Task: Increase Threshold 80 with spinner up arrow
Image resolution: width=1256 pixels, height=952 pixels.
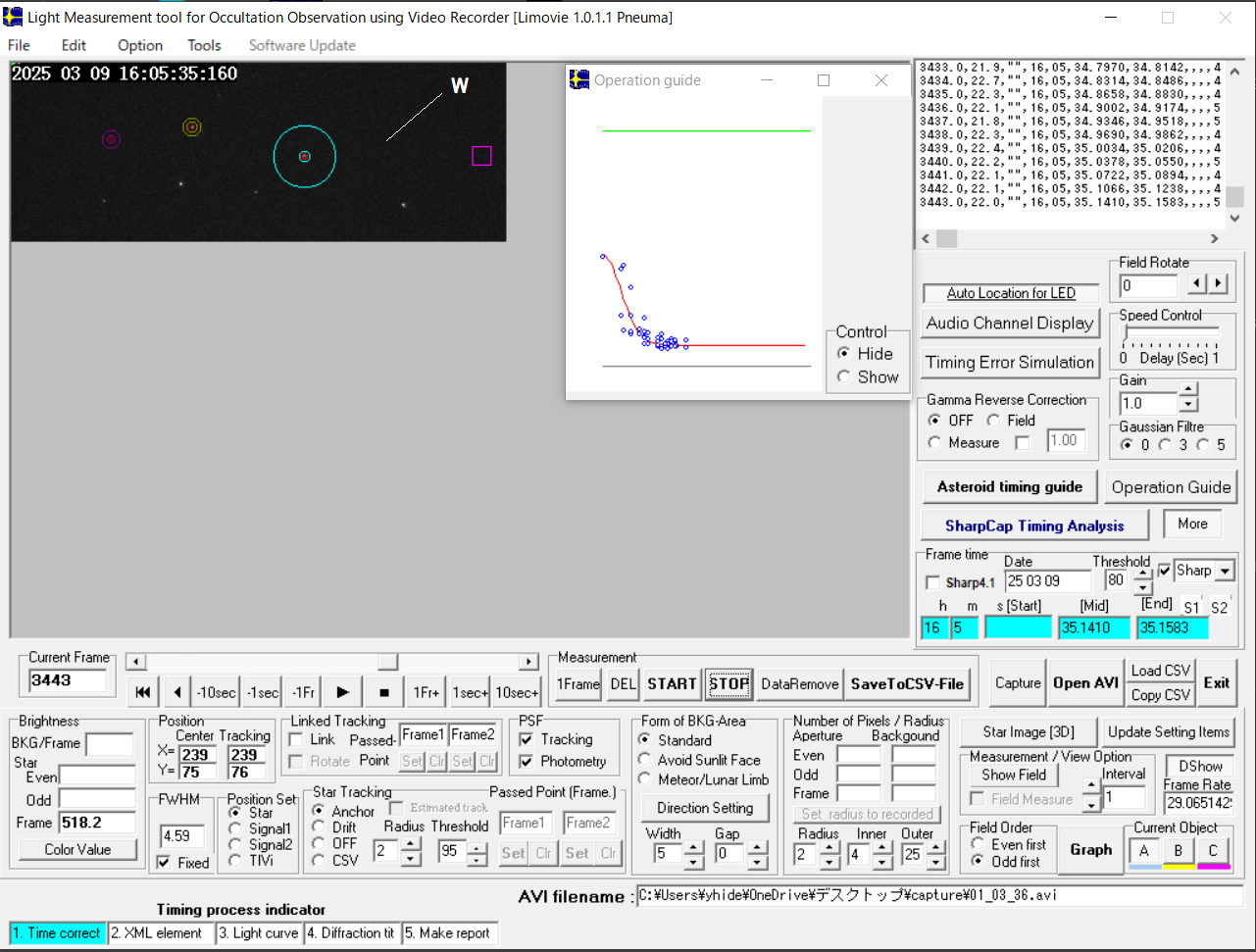Action: click(x=1143, y=574)
